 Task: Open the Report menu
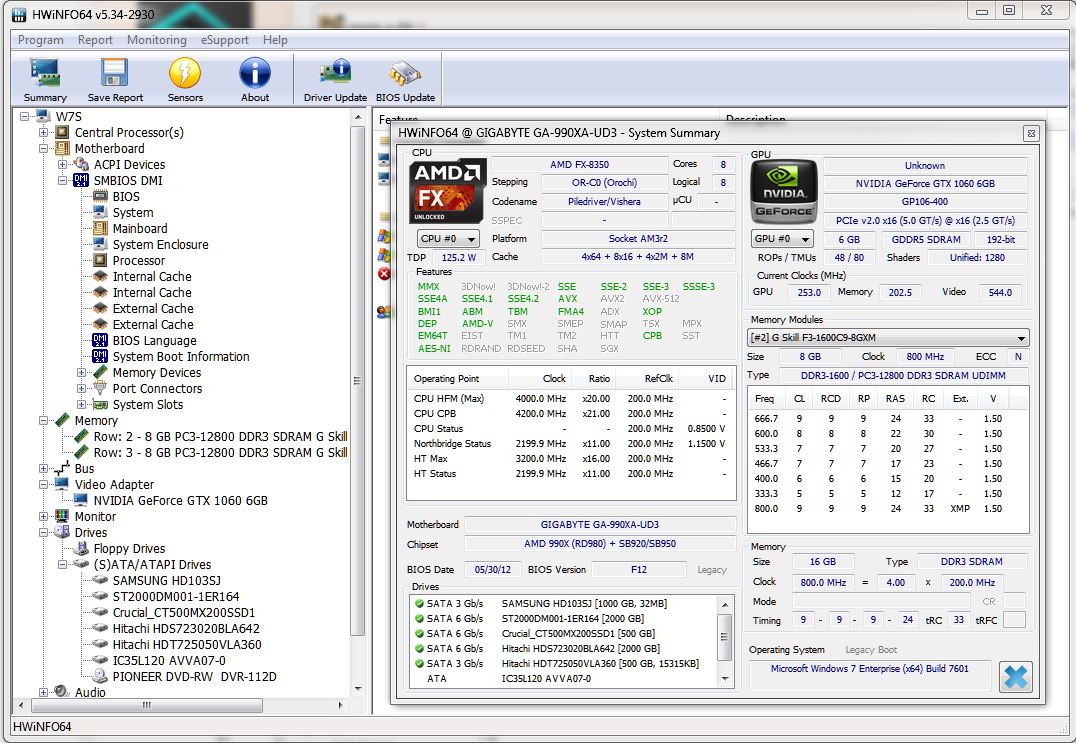(x=95, y=40)
